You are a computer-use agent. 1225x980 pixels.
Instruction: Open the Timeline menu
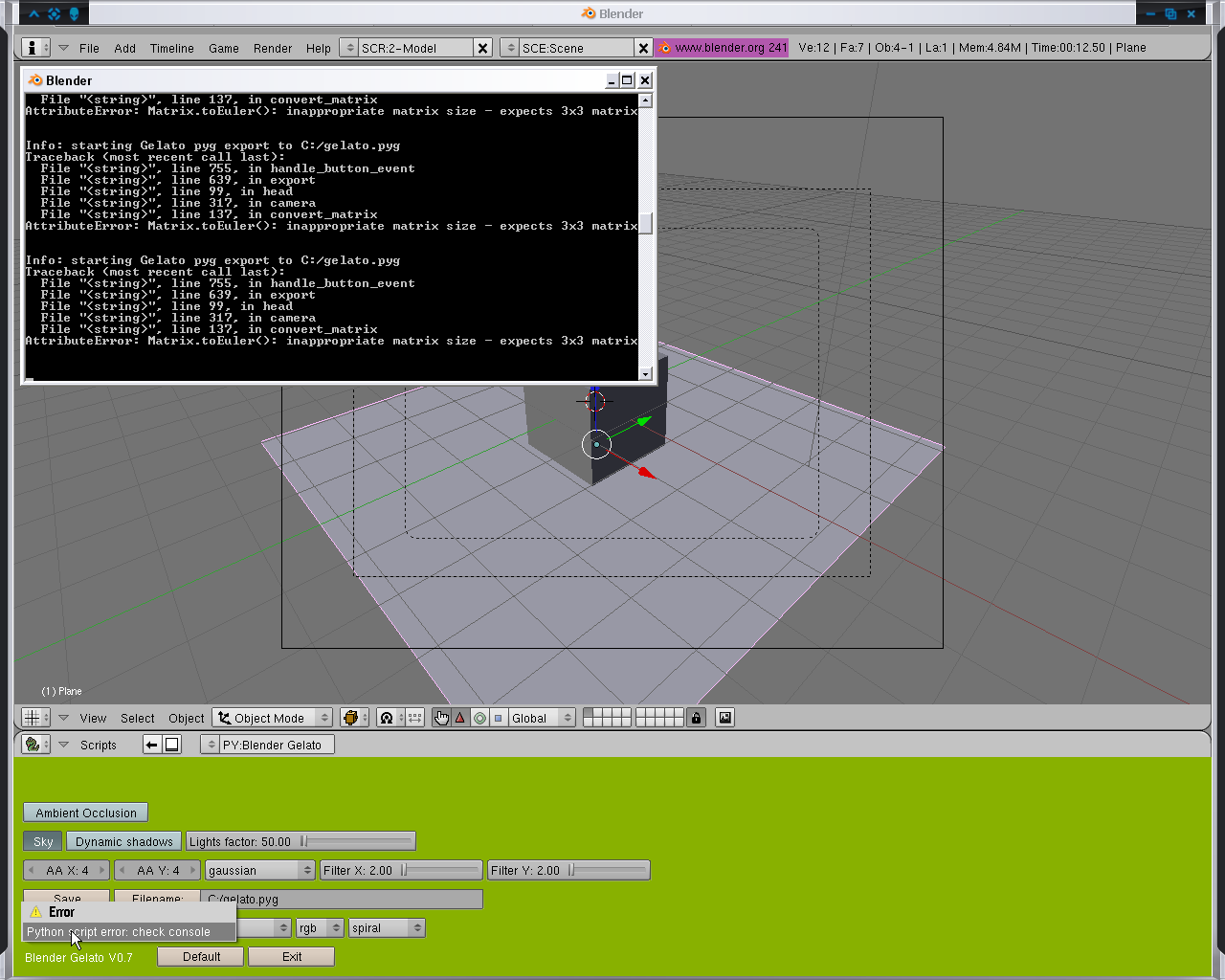pyautogui.click(x=171, y=48)
